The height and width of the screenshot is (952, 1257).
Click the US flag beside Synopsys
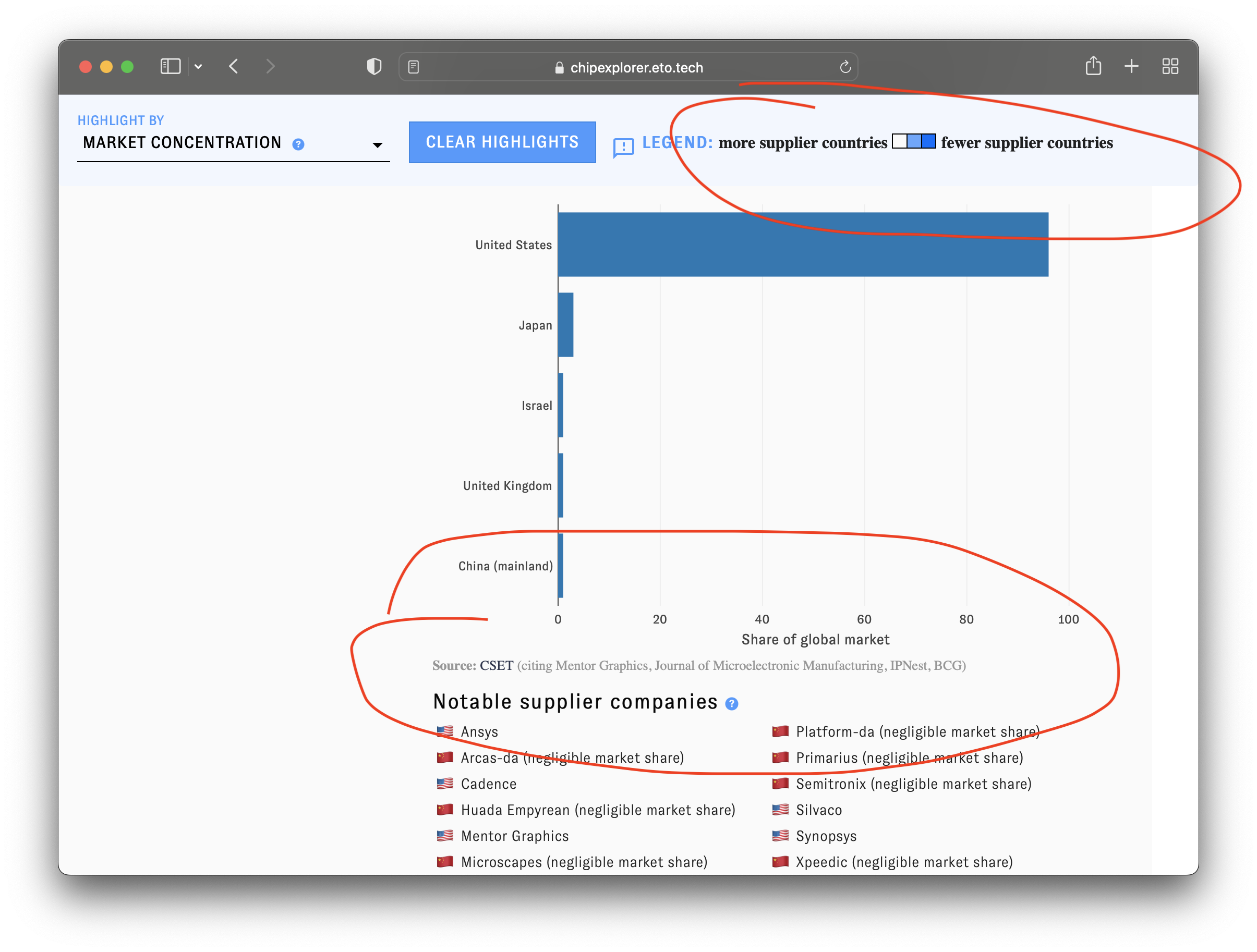(x=780, y=836)
